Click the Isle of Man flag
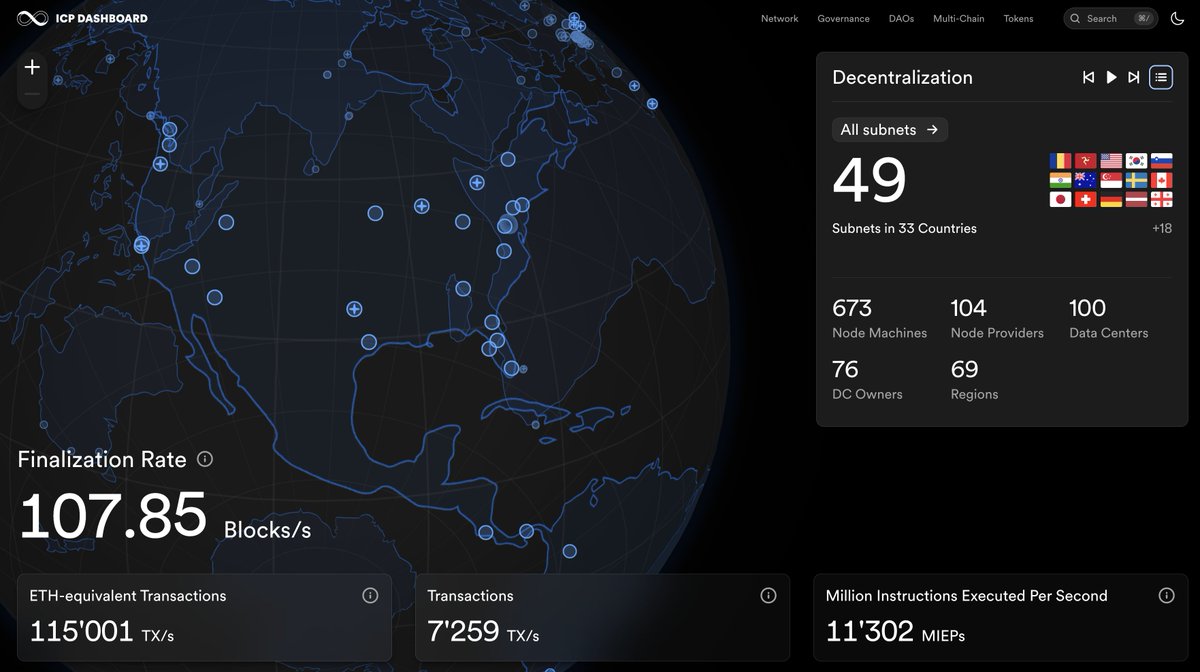Image resolution: width=1200 pixels, height=672 pixels. [x=1085, y=161]
